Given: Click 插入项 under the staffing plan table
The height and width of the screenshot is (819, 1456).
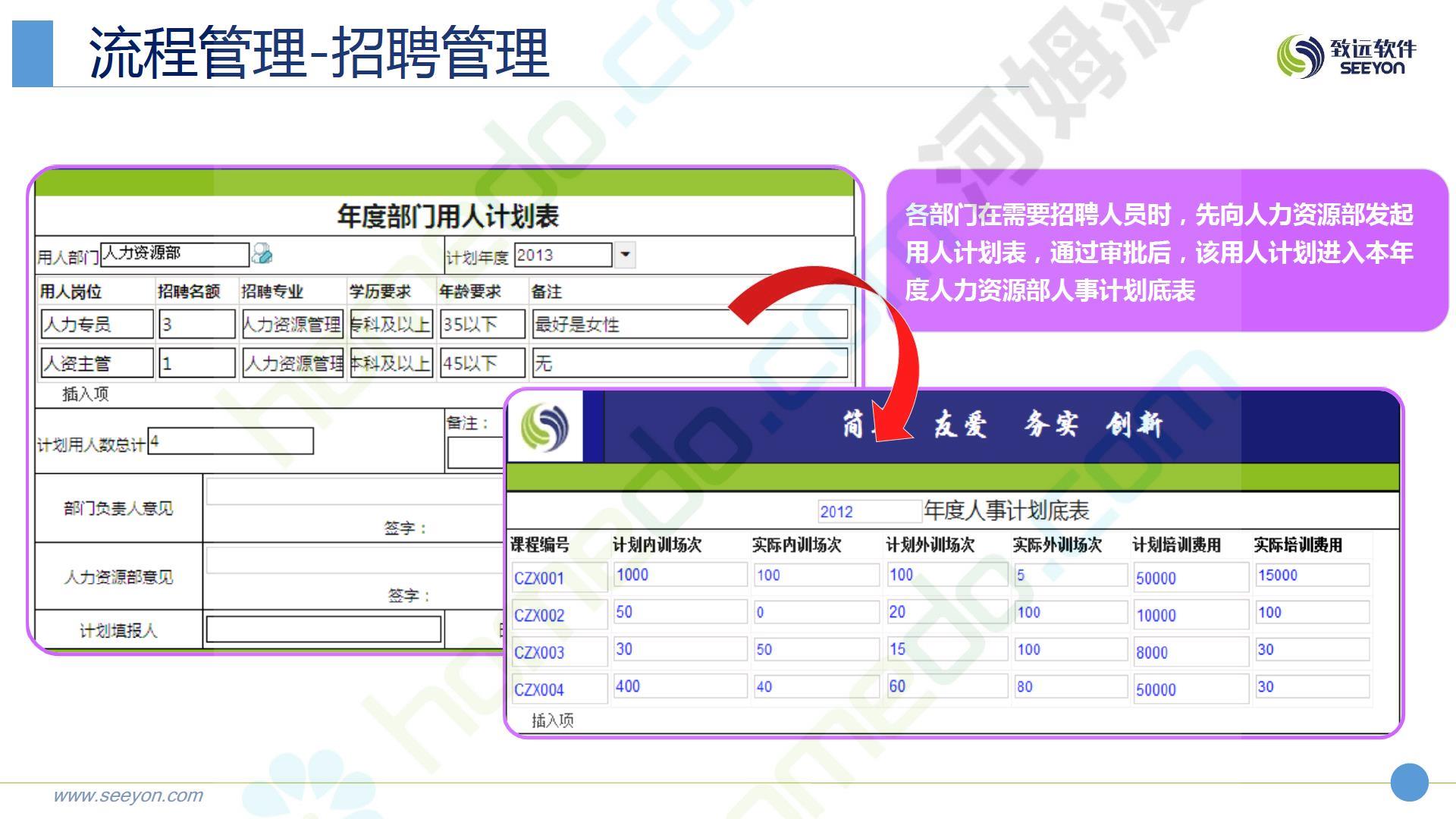Looking at the screenshot, I should [x=85, y=394].
